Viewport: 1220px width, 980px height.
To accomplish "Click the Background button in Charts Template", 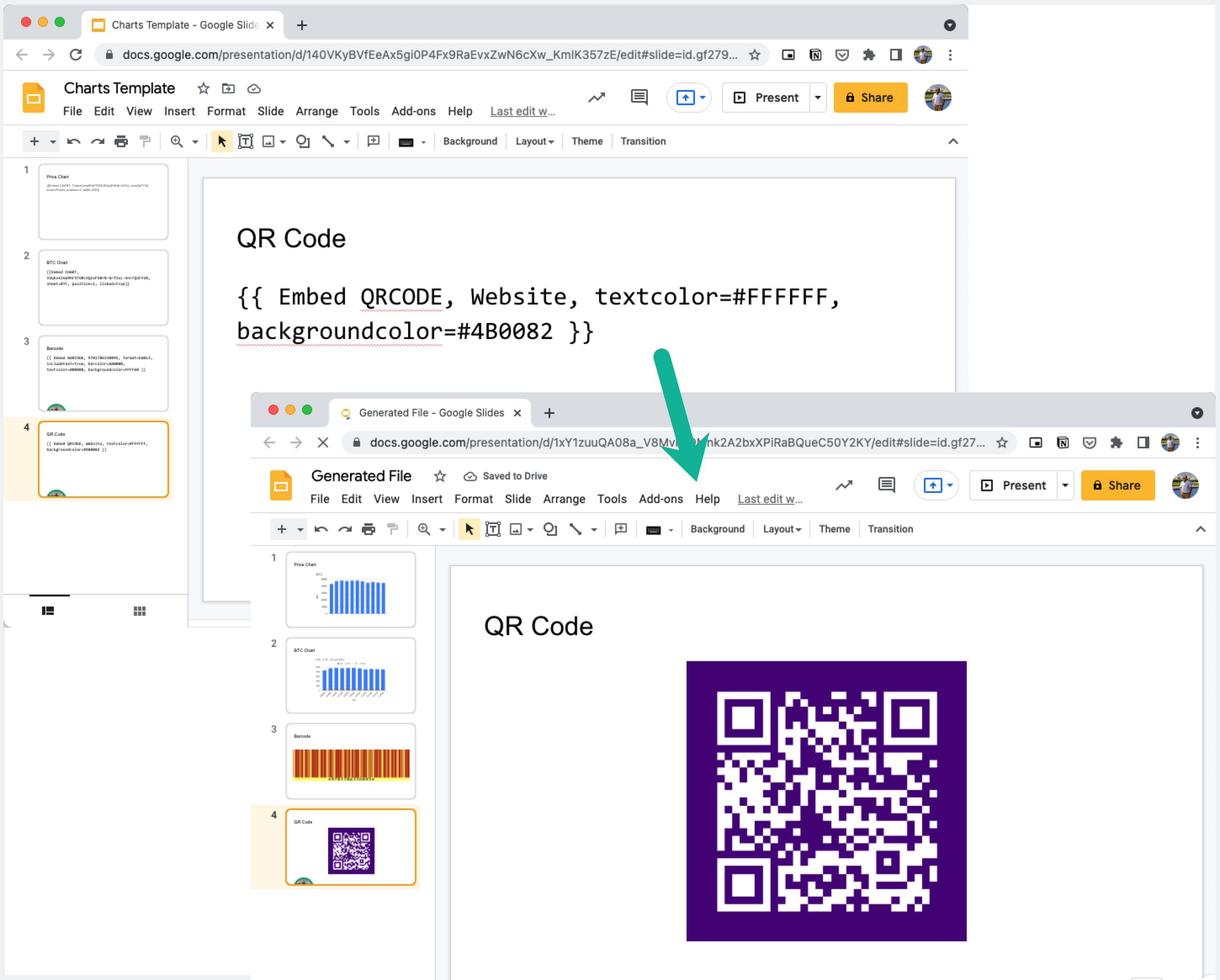I will pyautogui.click(x=470, y=141).
